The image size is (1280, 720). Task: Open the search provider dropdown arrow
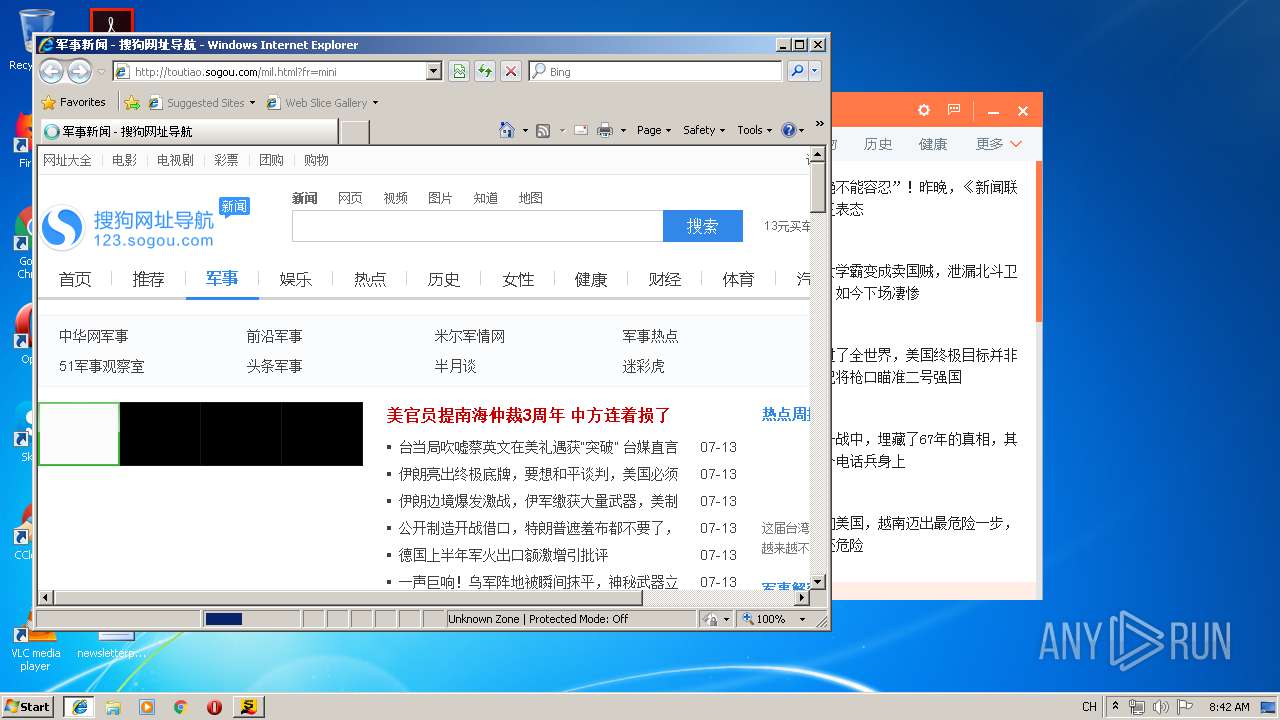[815, 71]
